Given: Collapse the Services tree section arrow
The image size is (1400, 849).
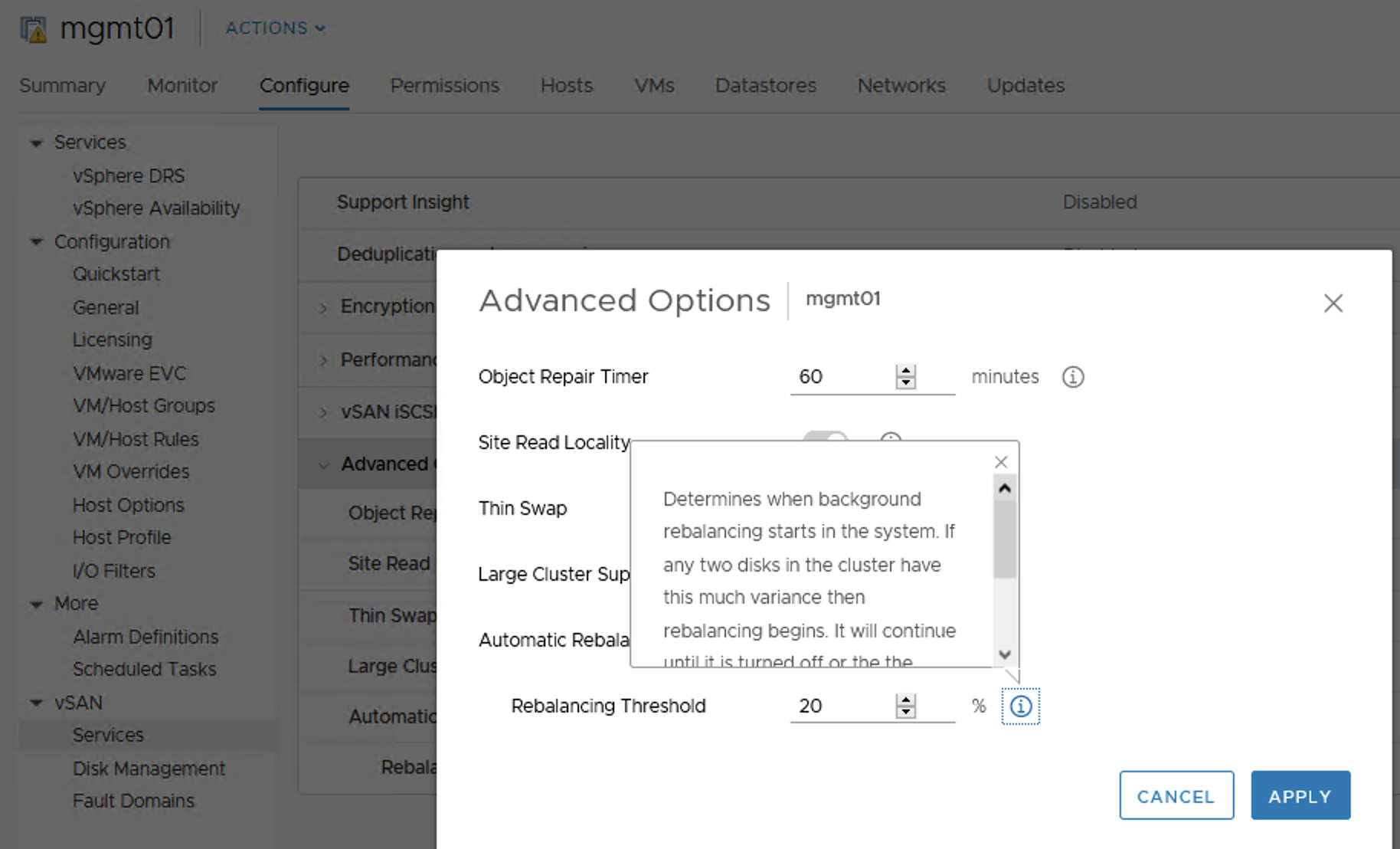Looking at the screenshot, I should [36, 143].
